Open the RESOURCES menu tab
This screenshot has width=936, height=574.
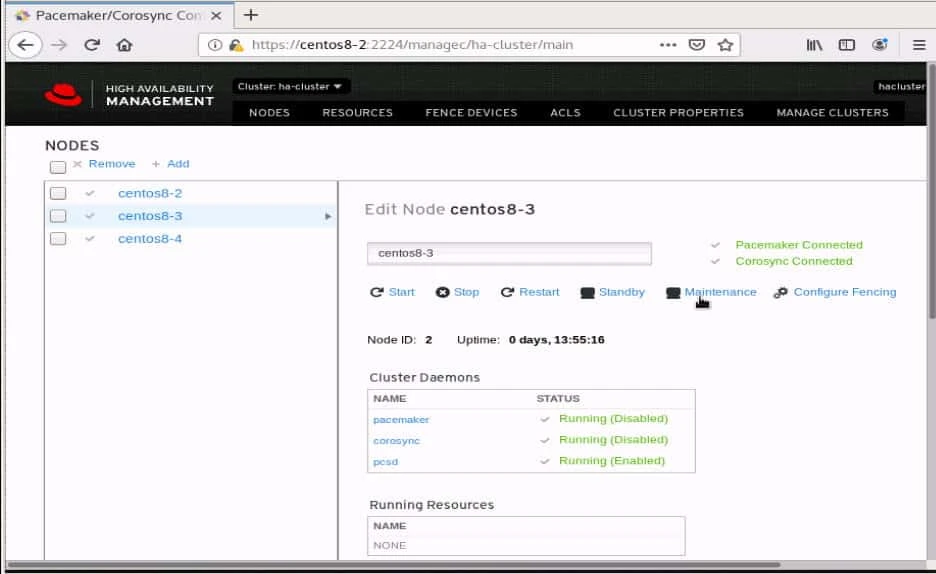[358, 113]
